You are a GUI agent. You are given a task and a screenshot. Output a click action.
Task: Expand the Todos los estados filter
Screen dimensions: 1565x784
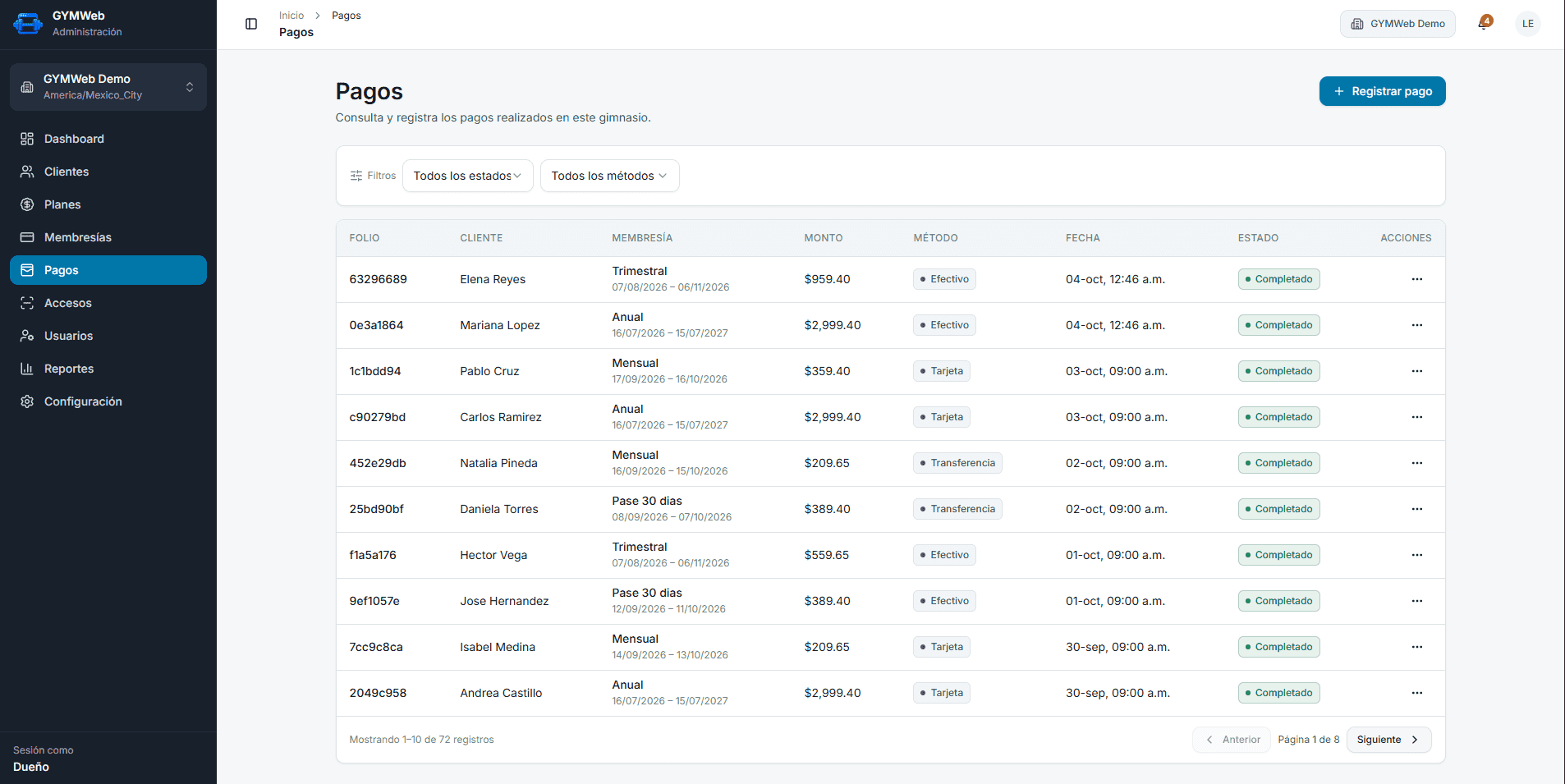pos(468,176)
